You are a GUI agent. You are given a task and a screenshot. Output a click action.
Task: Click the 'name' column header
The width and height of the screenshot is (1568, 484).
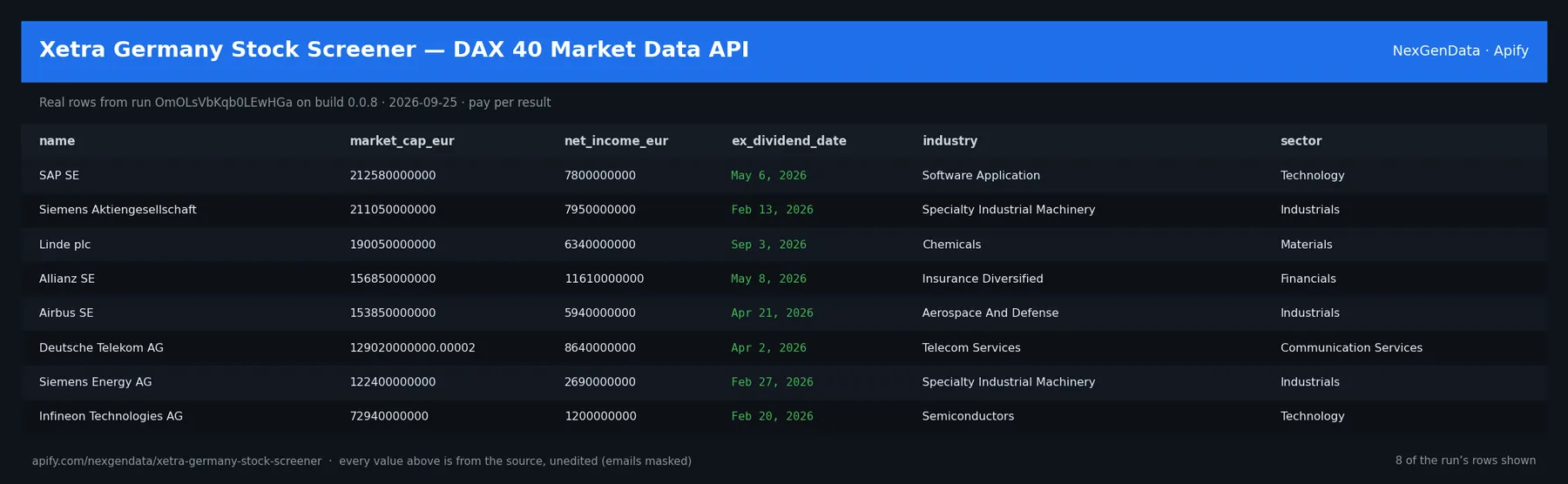pos(57,141)
